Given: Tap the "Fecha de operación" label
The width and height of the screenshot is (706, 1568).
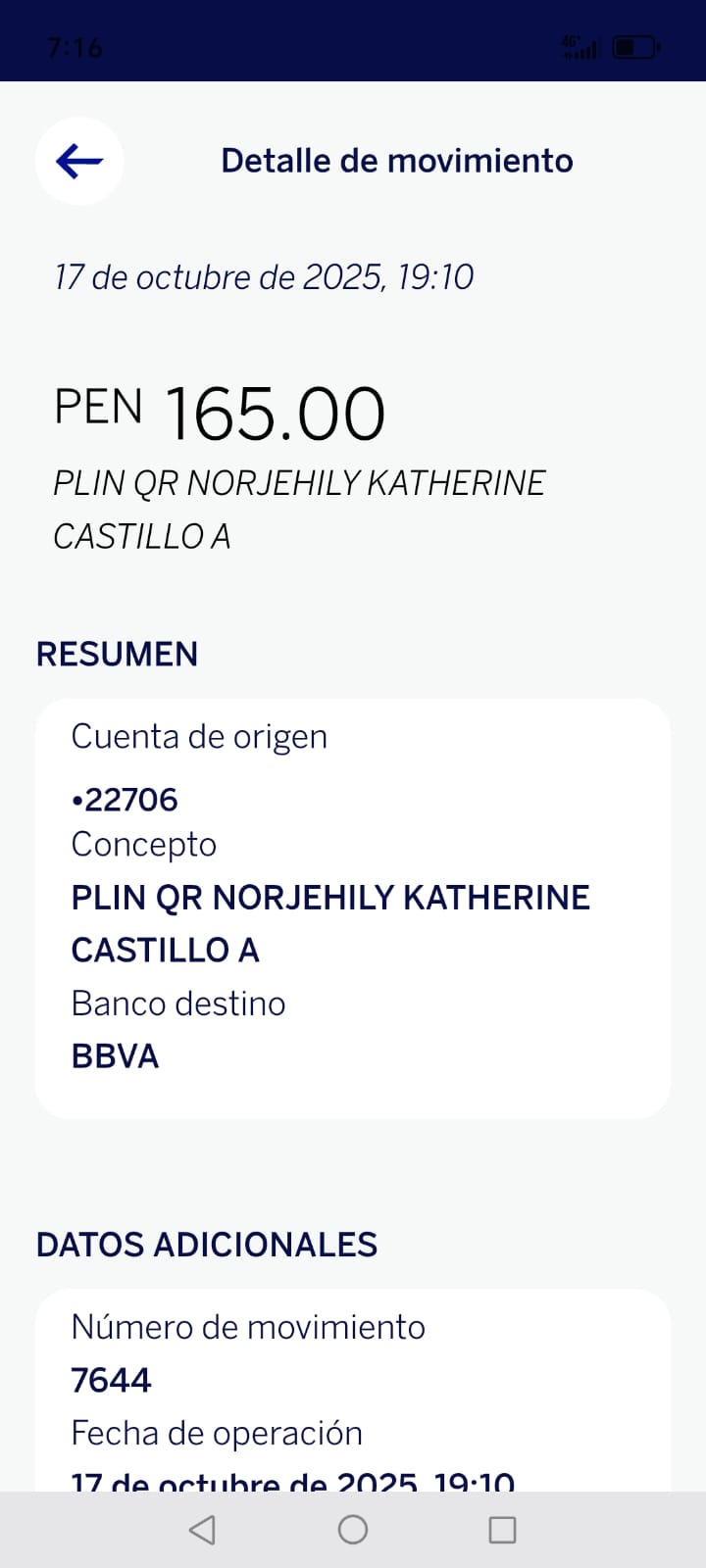Looking at the screenshot, I should 217,1433.
